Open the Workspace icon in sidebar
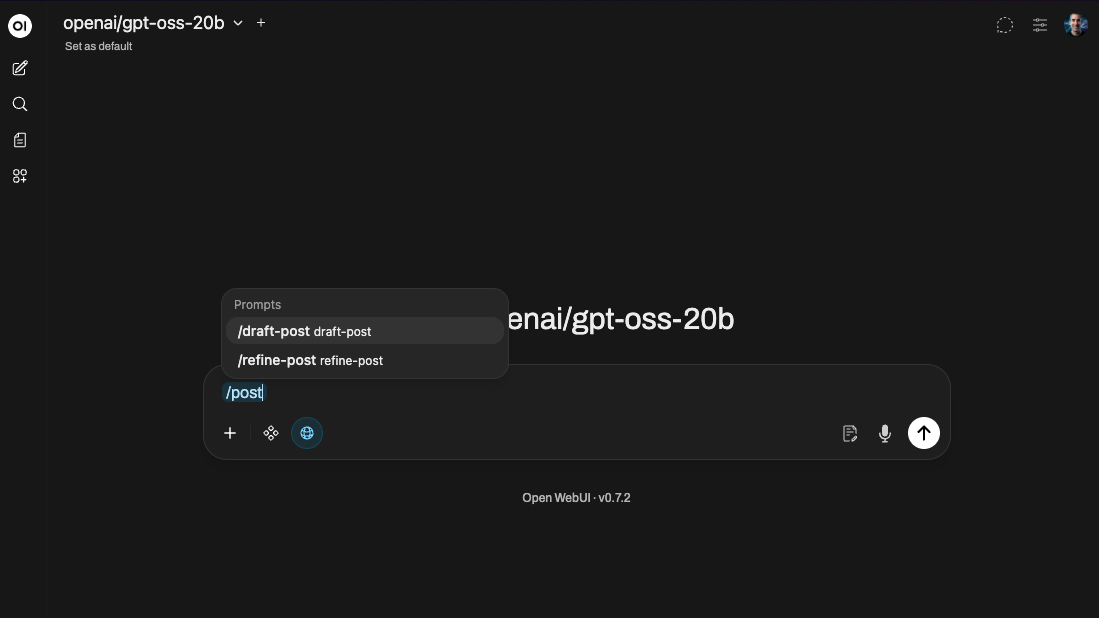1099x618 pixels. pyautogui.click(x=20, y=176)
